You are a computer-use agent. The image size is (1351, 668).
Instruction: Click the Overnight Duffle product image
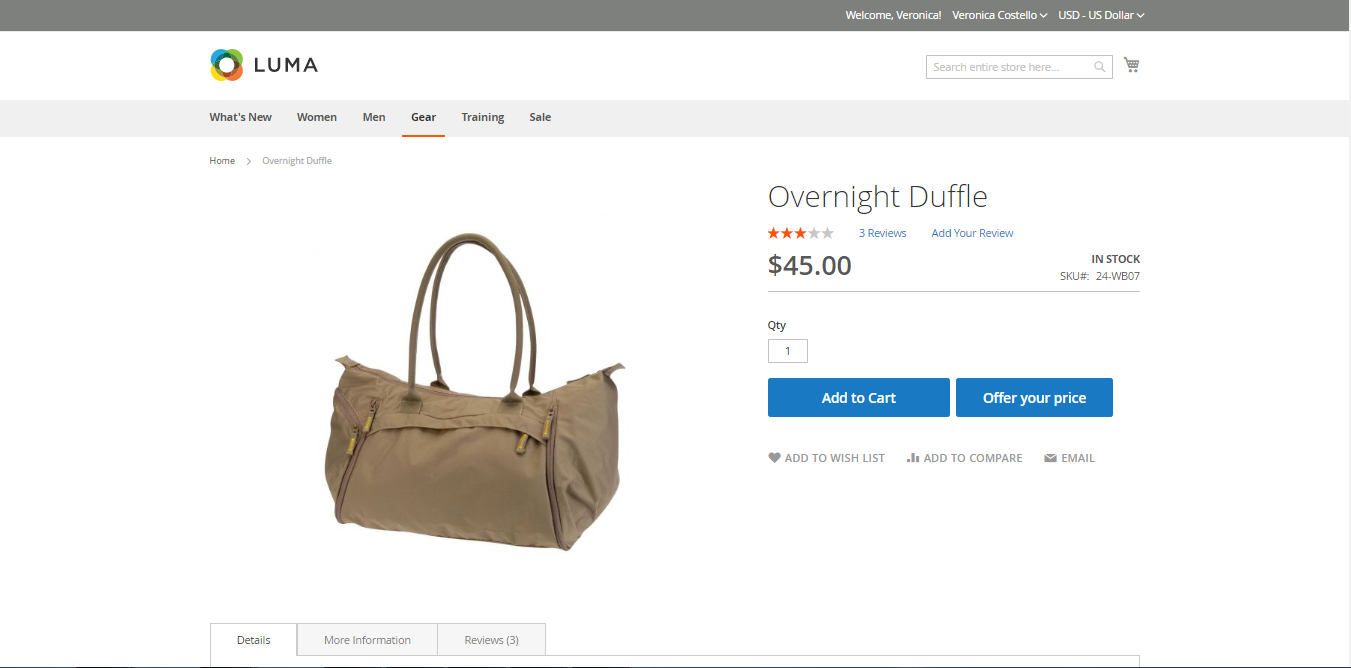pos(474,392)
